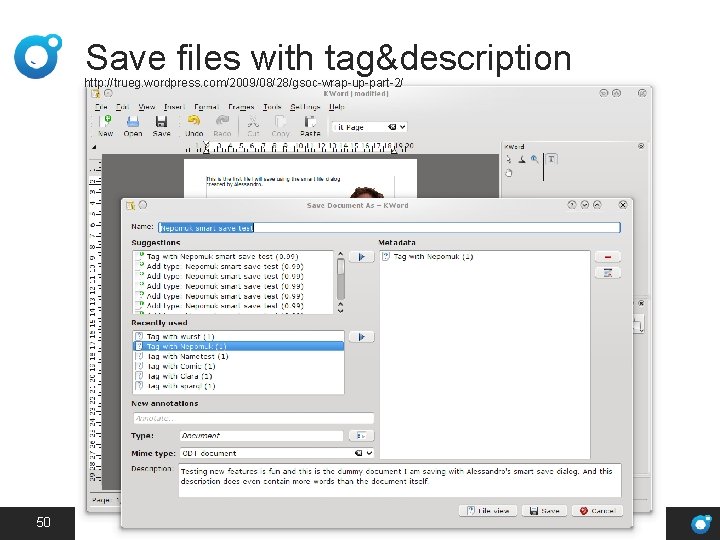
Task: Click inside the Description text box
Action: [x=399, y=480]
